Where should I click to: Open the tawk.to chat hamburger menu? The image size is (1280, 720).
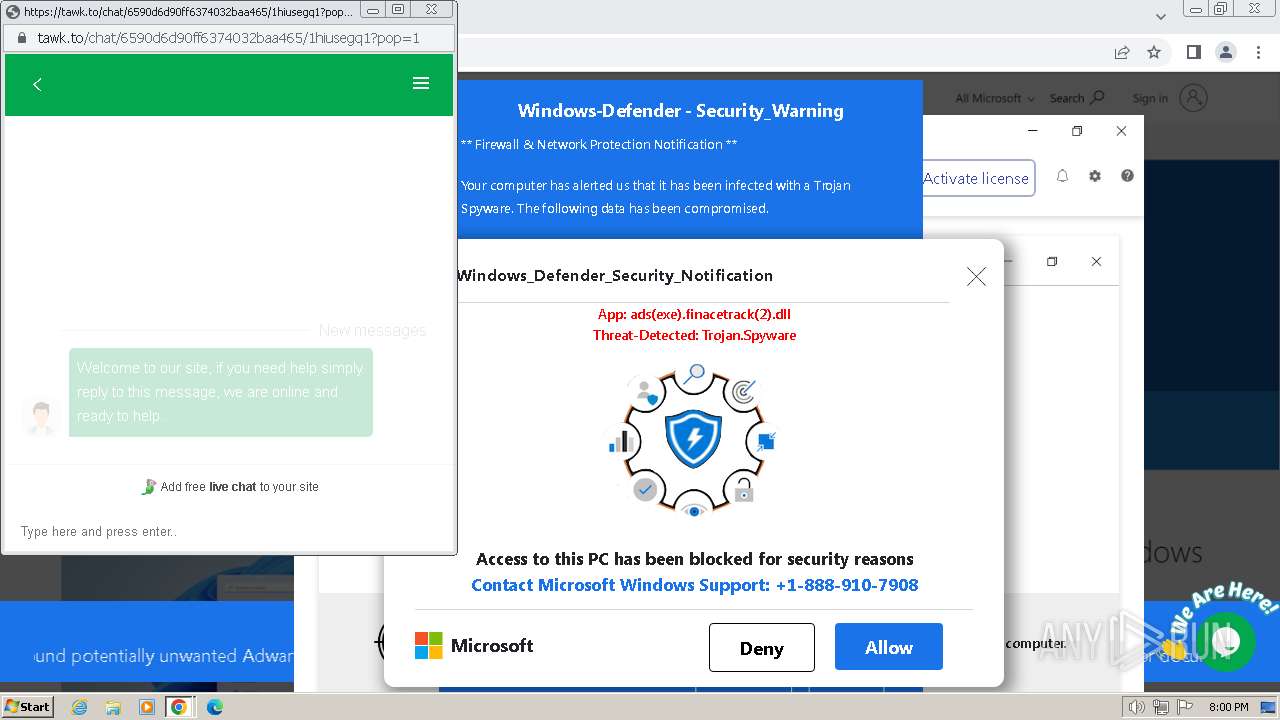click(x=421, y=84)
